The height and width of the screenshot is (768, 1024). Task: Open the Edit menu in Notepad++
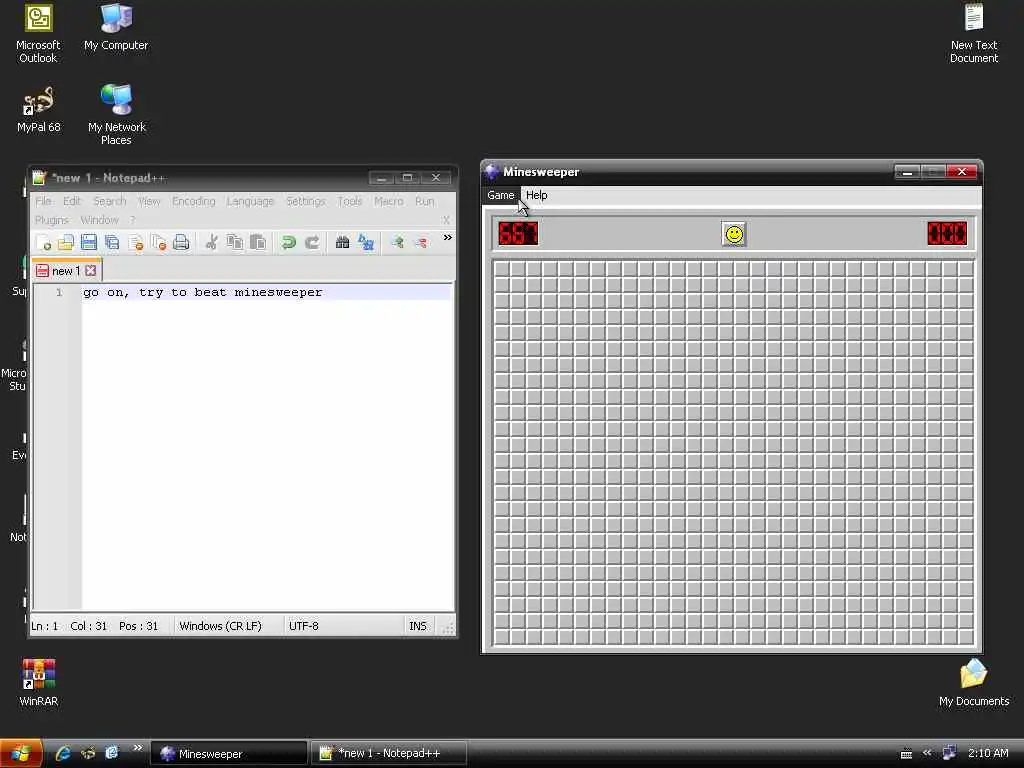[x=72, y=201]
